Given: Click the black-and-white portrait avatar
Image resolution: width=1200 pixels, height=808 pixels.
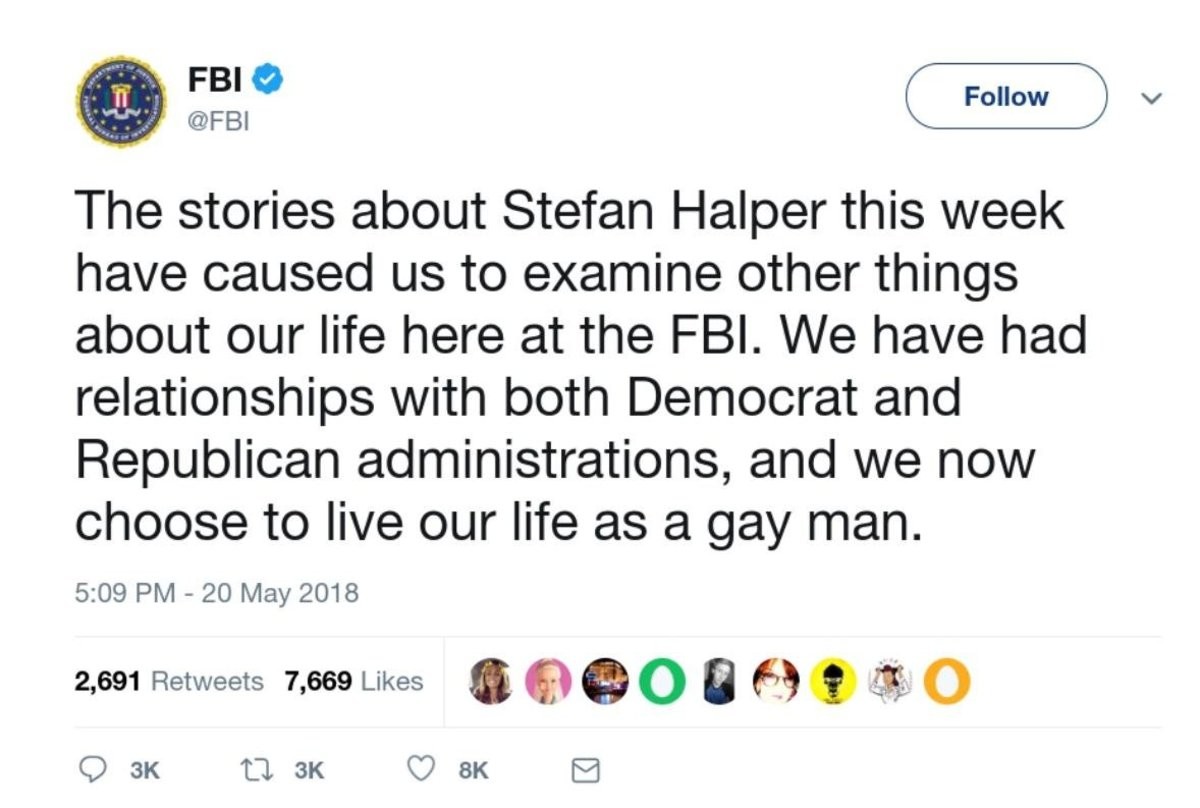Looking at the screenshot, I should (x=716, y=681).
